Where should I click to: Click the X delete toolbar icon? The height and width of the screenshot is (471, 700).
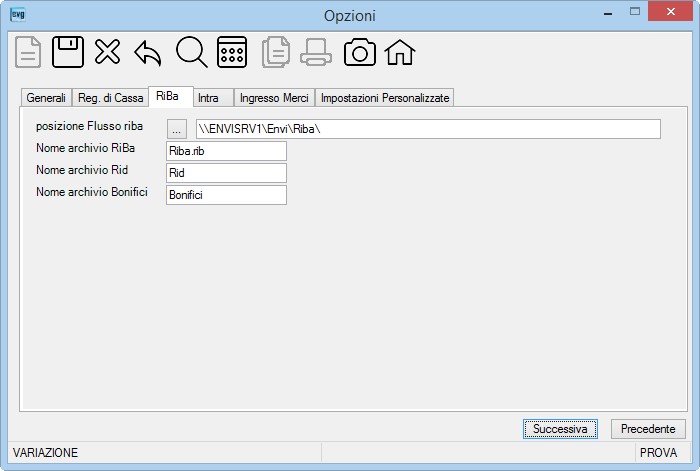coord(108,52)
